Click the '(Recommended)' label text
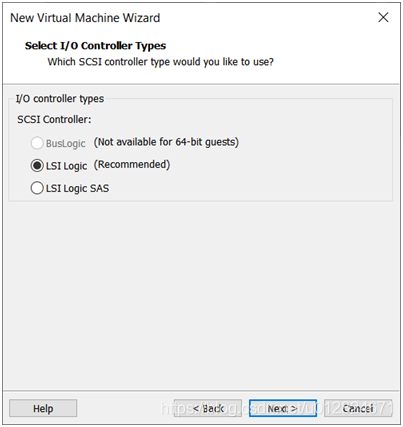 [132, 165]
